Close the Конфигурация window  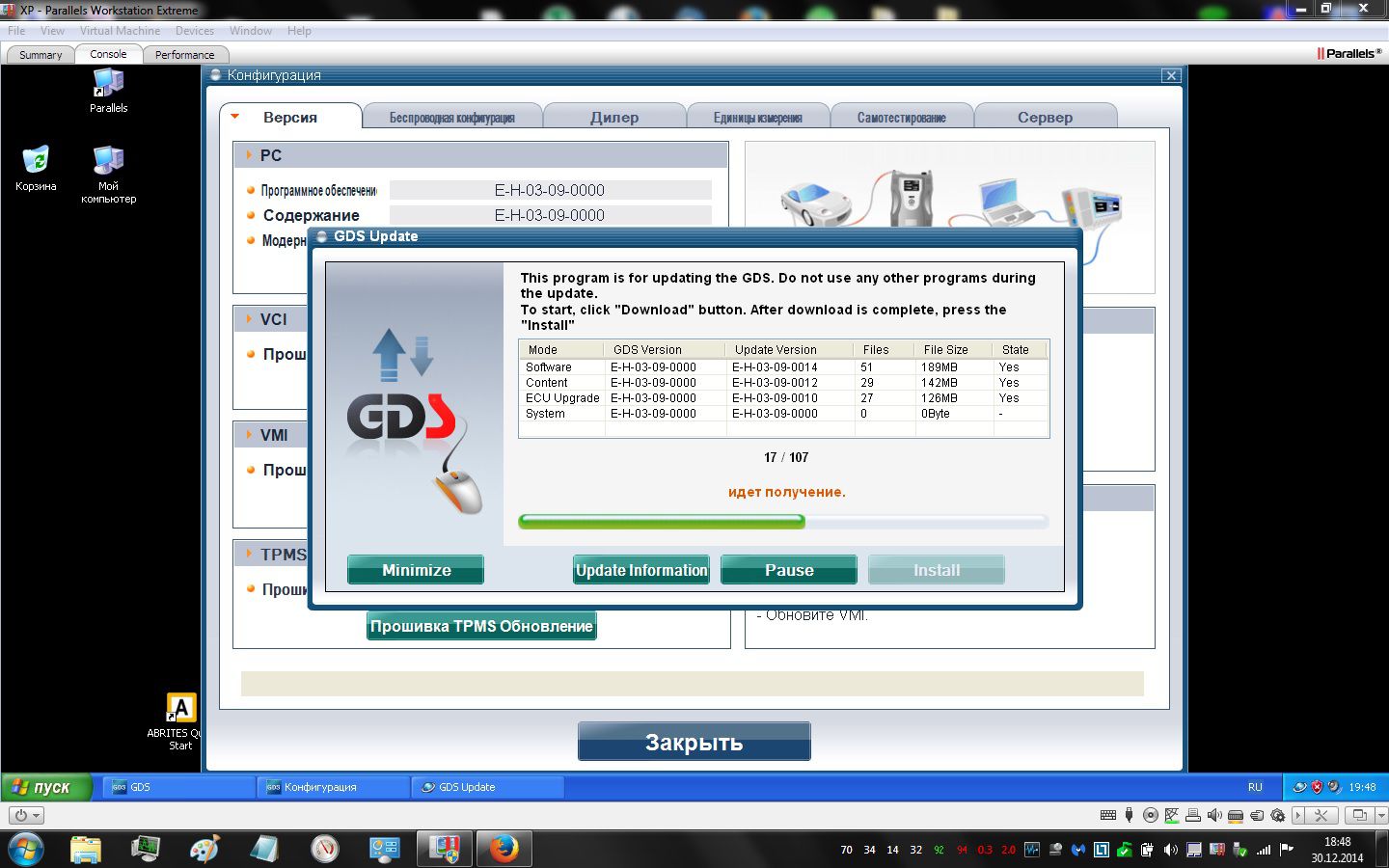point(1171,75)
